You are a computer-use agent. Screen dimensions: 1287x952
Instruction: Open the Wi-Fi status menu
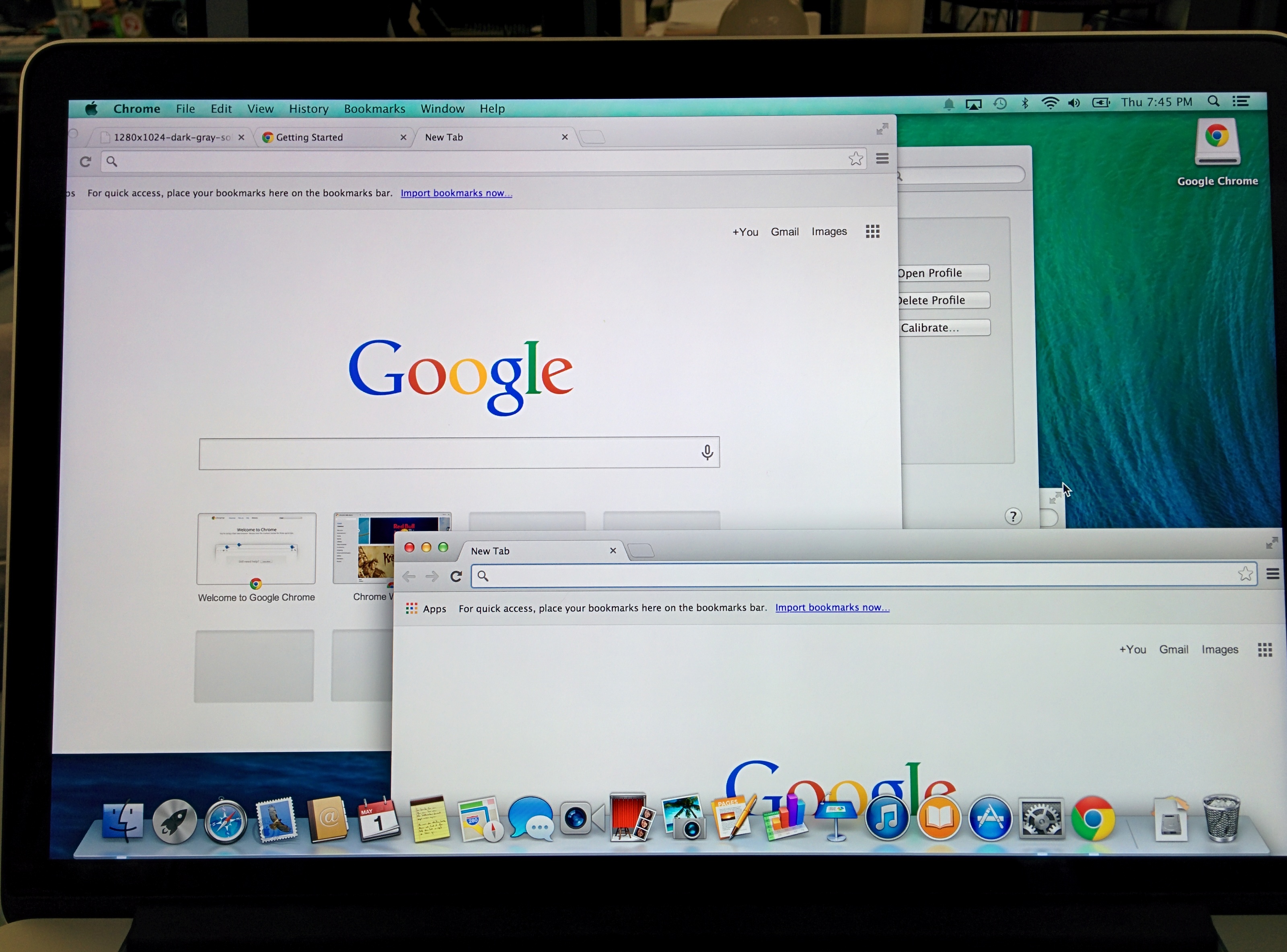[1050, 103]
